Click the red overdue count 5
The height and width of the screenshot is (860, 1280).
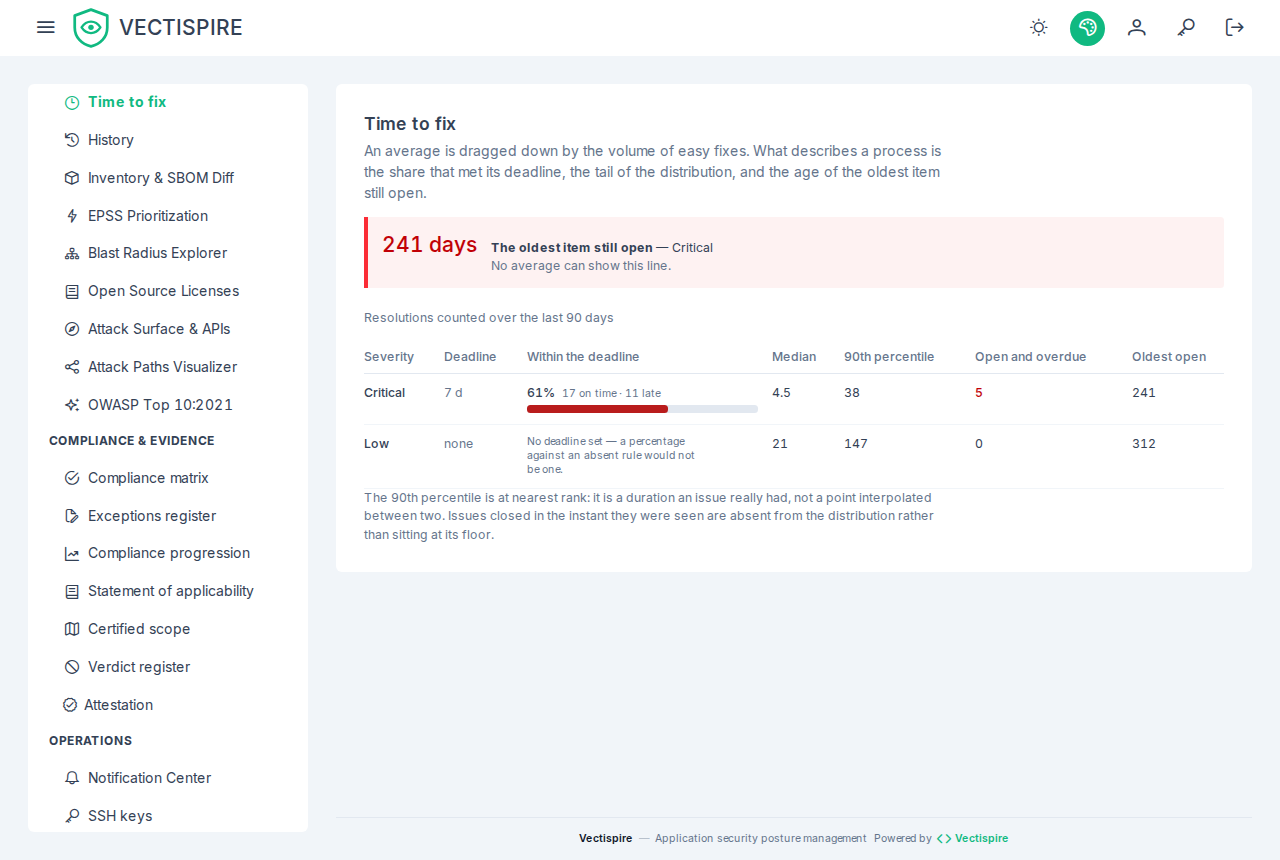click(979, 393)
